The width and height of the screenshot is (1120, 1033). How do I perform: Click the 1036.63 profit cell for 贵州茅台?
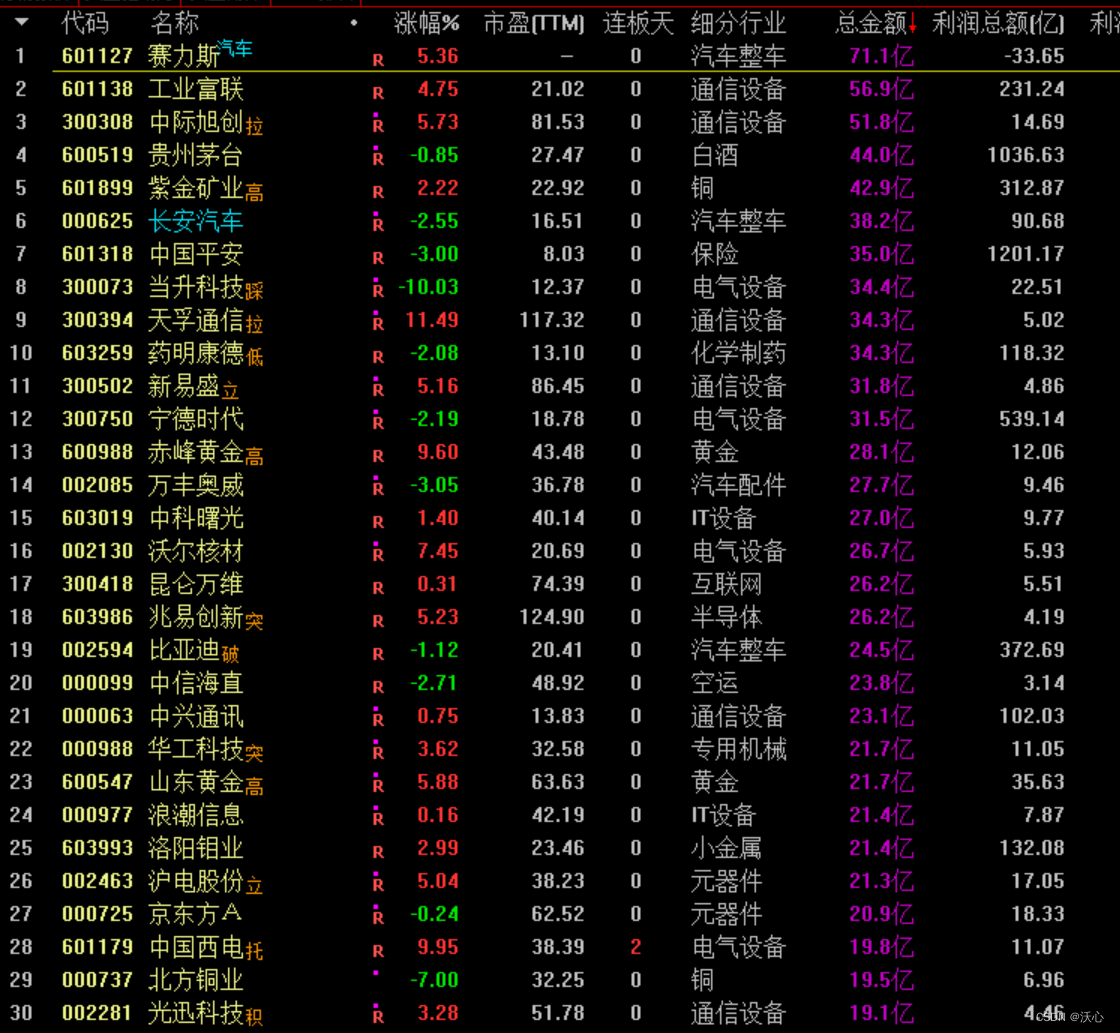point(1026,155)
